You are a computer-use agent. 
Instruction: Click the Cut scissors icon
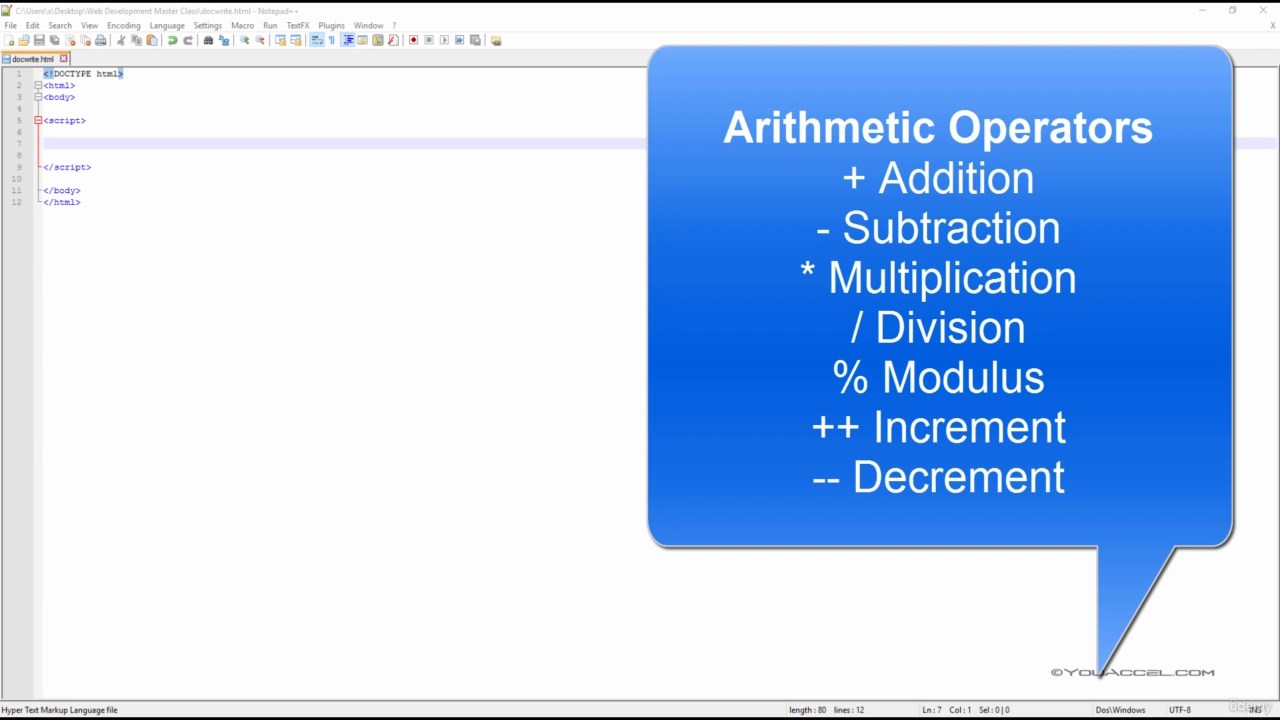coord(121,40)
